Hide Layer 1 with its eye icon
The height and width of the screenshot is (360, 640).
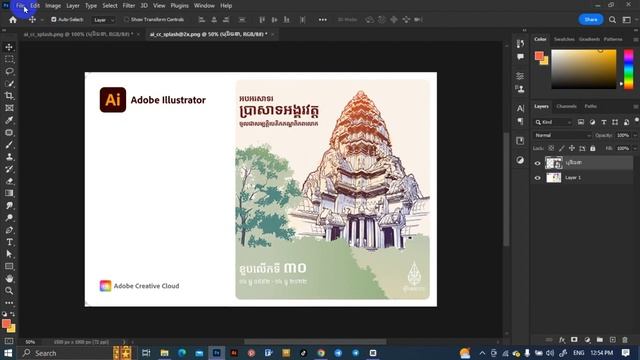pyautogui.click(x=538, y=178)
